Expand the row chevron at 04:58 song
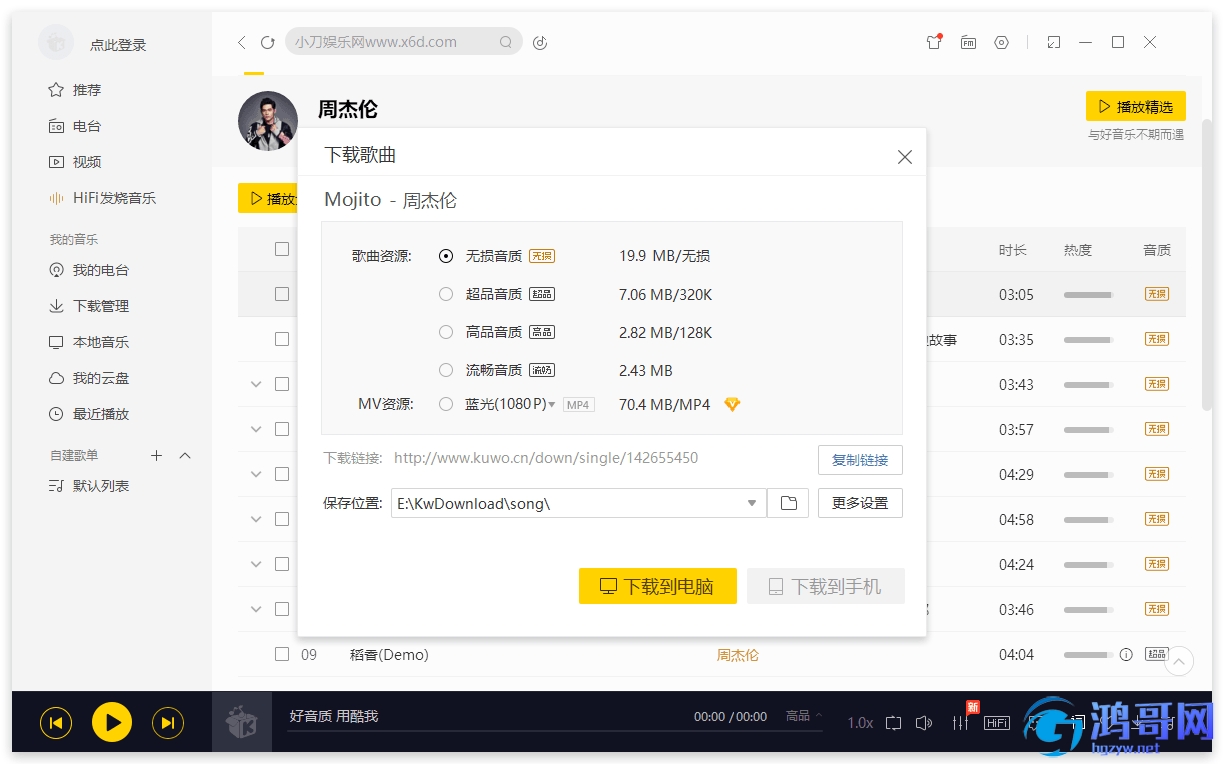The width and height of the screenshot is (1224, 764). tap(256, 519)
